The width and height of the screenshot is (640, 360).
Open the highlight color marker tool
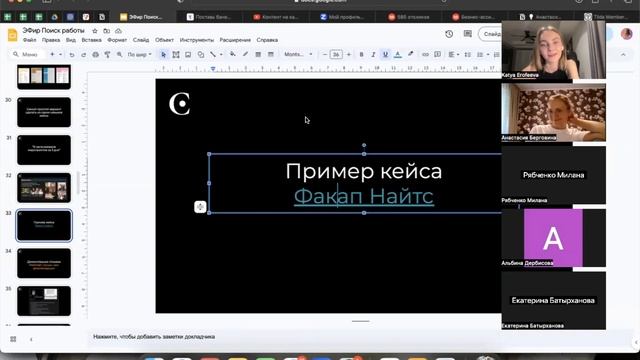point(411,54)
